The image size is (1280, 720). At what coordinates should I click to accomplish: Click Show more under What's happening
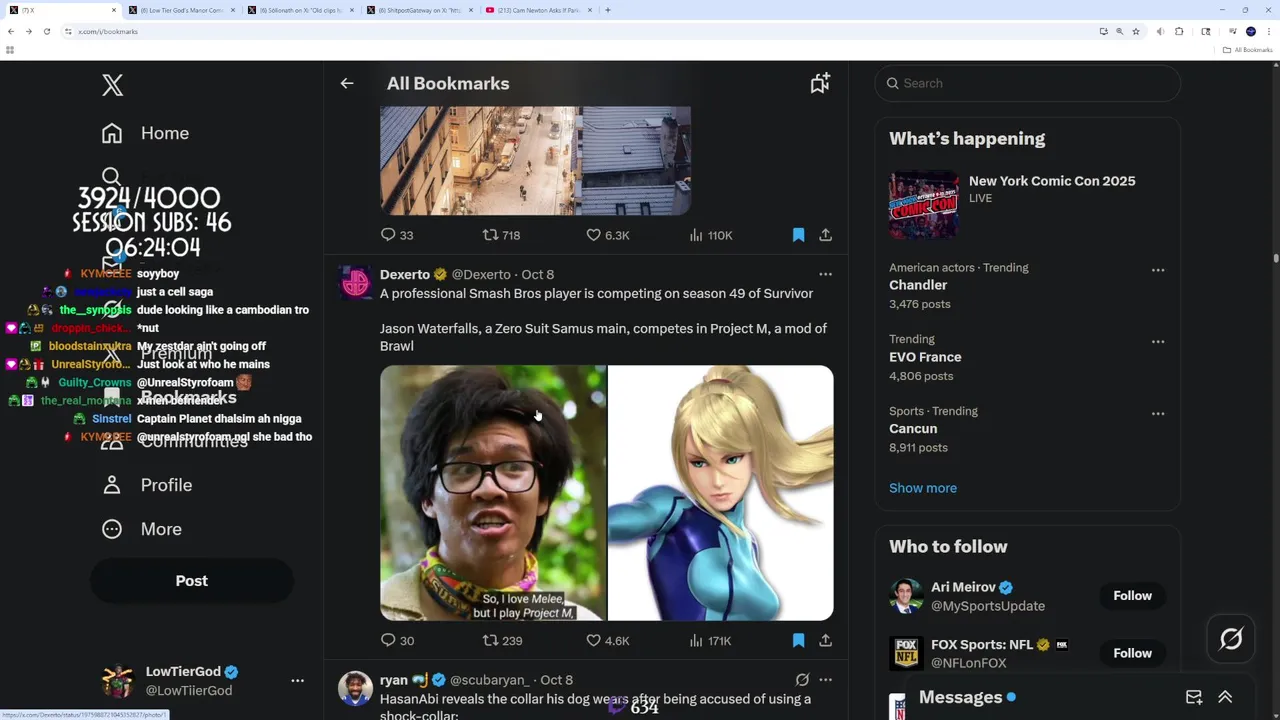point(923,488)
